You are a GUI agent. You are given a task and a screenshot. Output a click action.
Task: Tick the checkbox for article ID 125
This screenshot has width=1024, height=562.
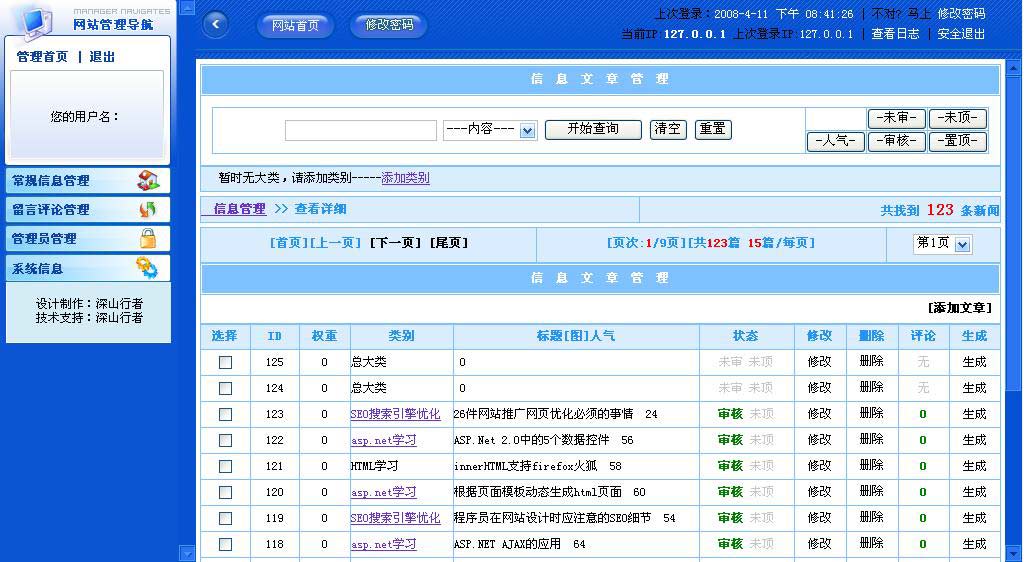(225, 362)
